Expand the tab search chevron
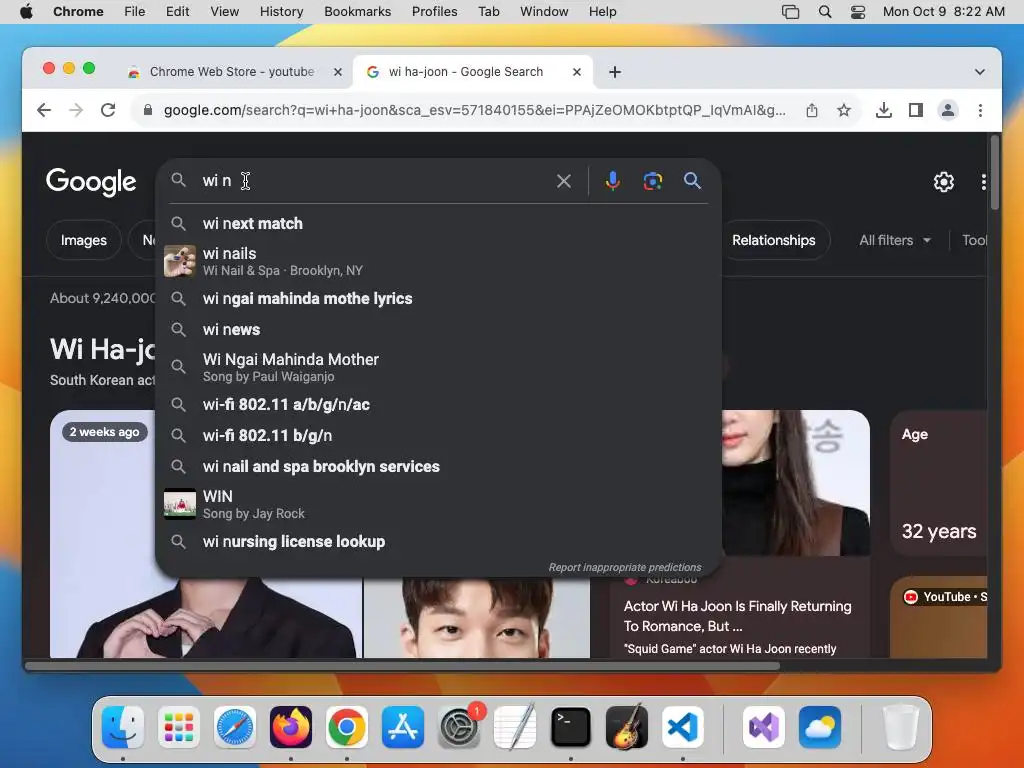 point(979,72)
